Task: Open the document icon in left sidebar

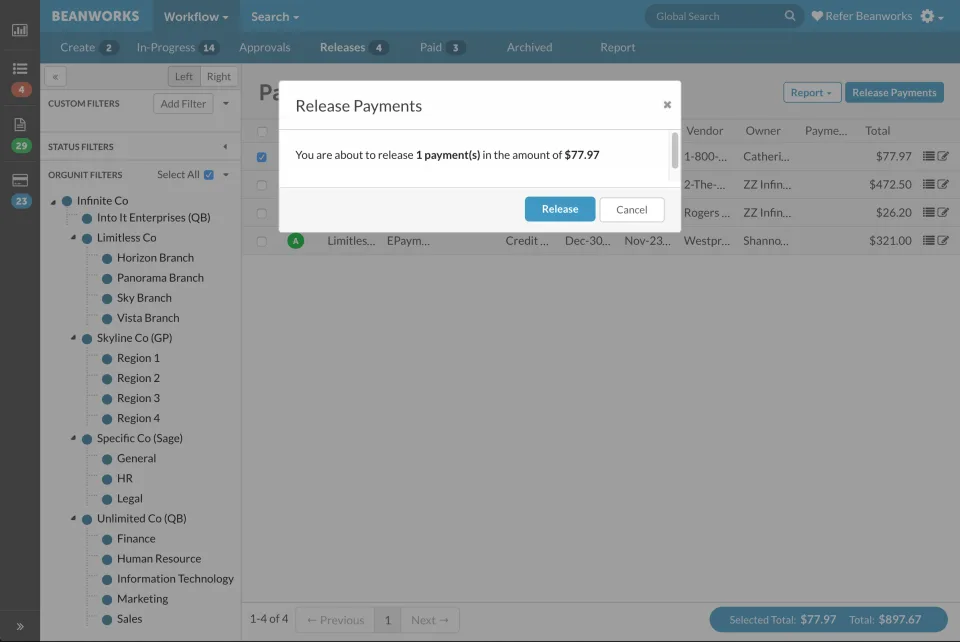Action: point(20,124)
